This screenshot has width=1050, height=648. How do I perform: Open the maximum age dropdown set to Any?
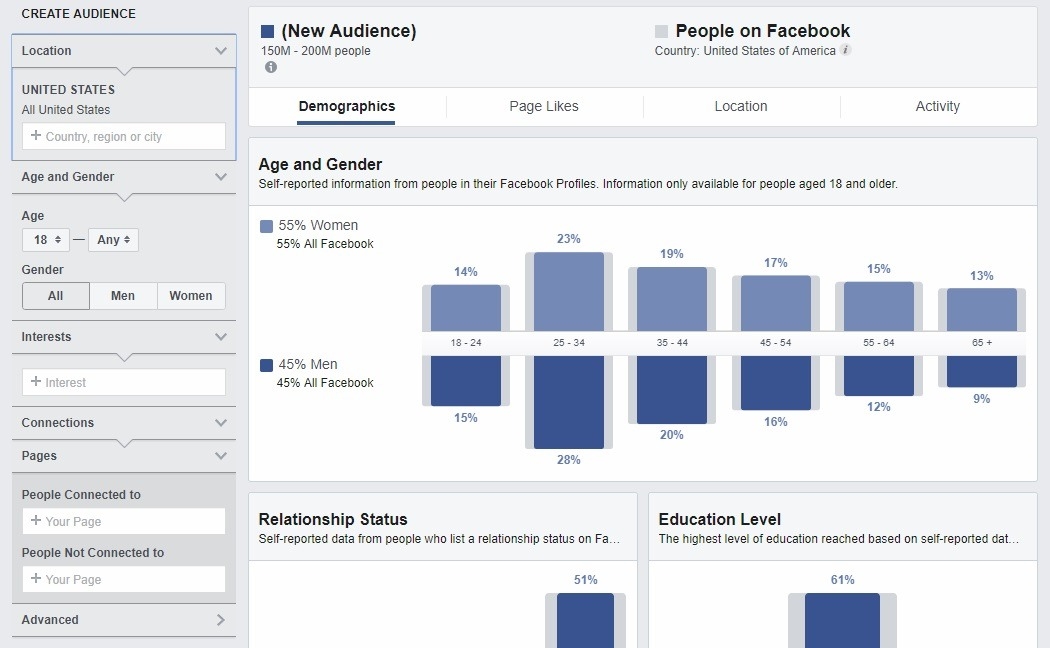click(x=113, y=239)
